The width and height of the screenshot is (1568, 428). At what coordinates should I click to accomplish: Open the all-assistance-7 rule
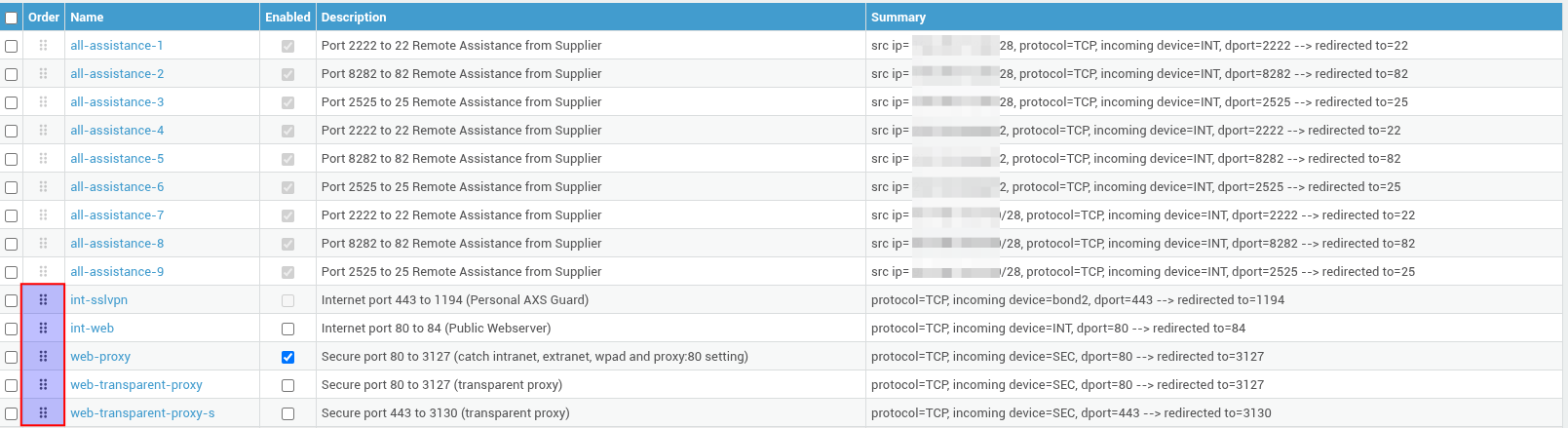coord(117,215)
